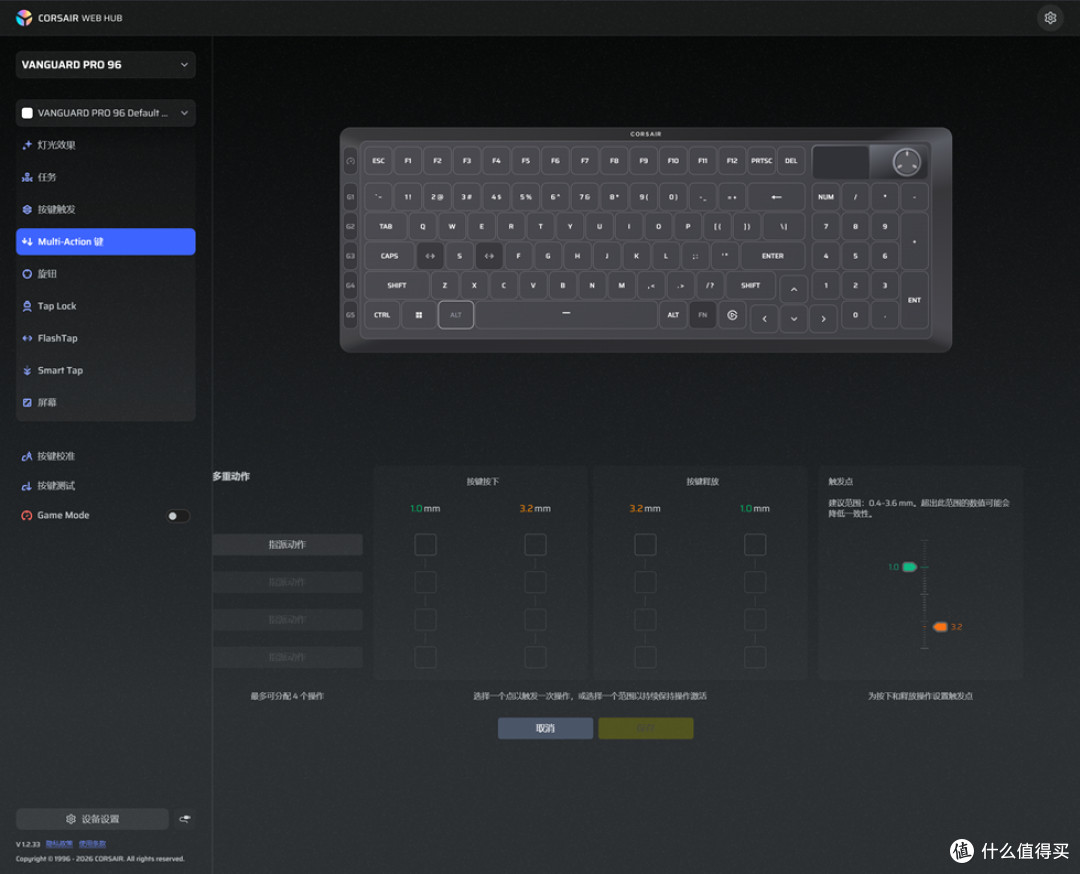Click the icon beside 按键测试
Image resolution: width=1080 pixels, height=874 pixels.
[27, 486]
